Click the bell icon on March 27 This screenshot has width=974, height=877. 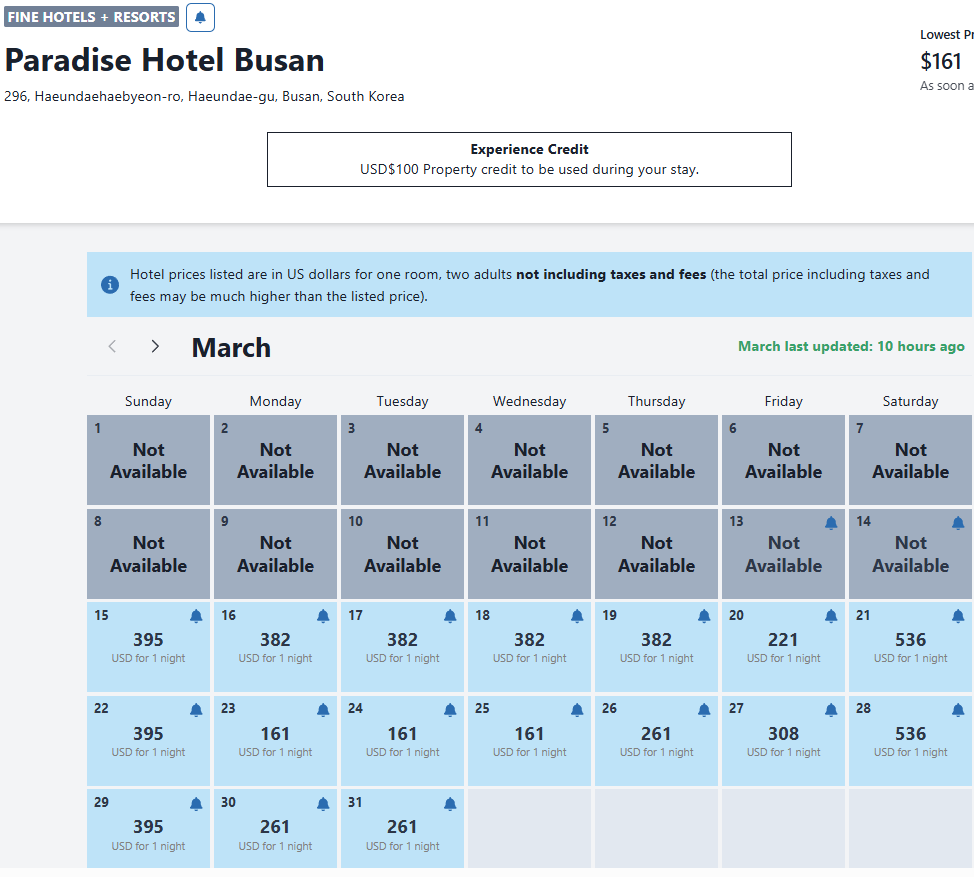coord(831,710)
